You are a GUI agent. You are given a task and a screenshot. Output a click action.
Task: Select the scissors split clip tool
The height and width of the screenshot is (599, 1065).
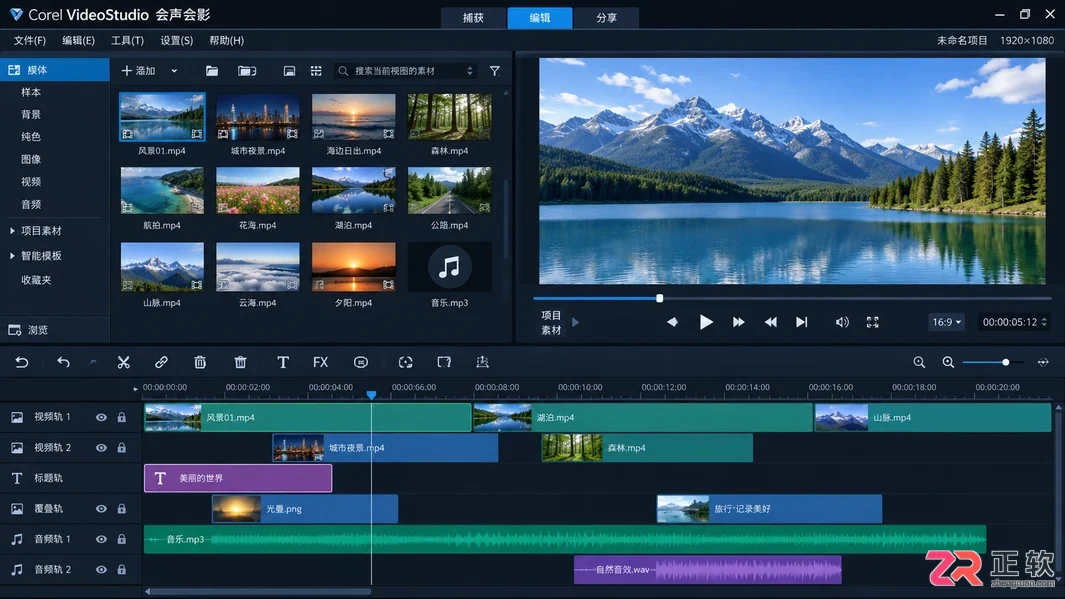click(x=123, y=362)
